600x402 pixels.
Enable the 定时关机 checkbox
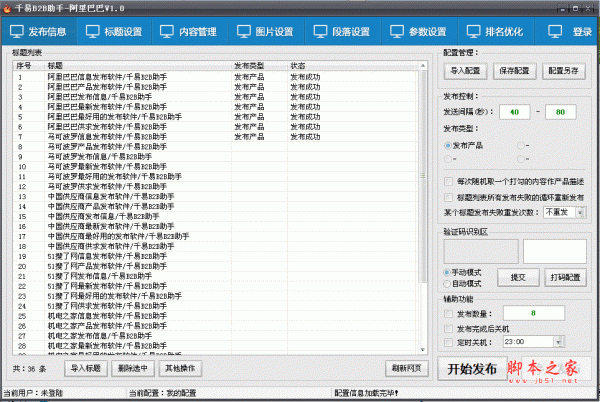[448, 342]
